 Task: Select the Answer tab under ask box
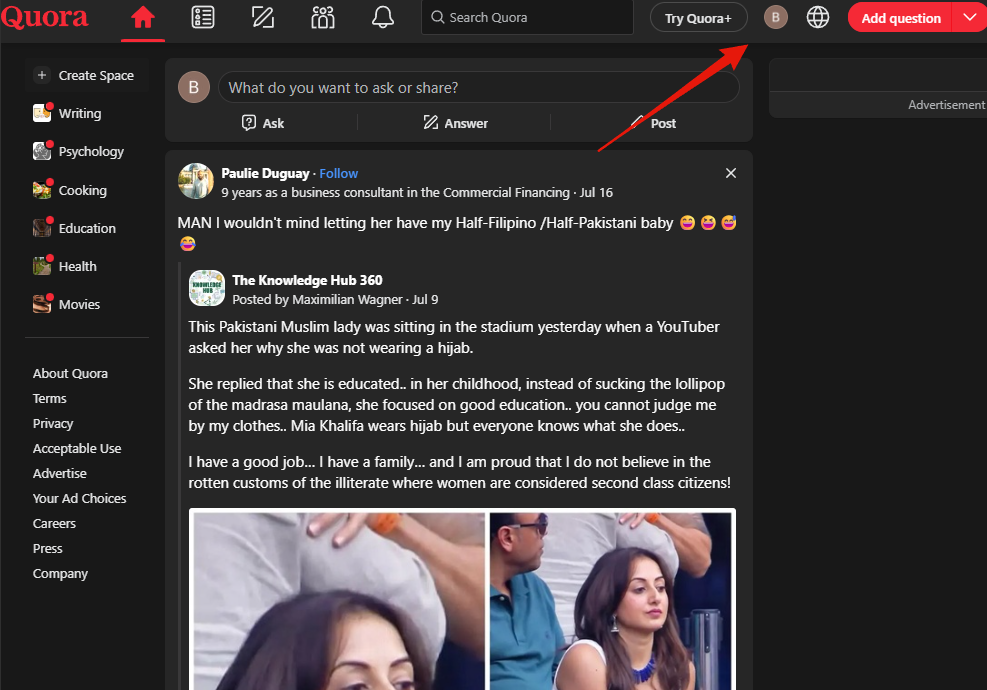click(x=455, y=123)
